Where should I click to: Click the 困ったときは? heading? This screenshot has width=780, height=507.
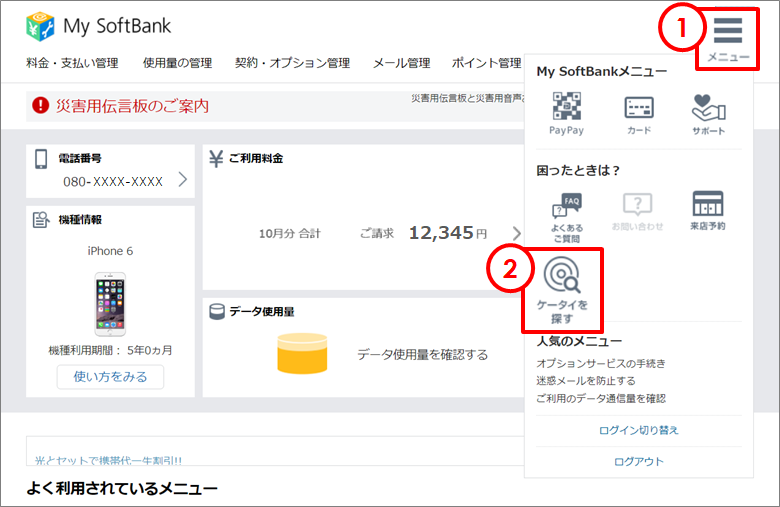click(x=578, y=171)
